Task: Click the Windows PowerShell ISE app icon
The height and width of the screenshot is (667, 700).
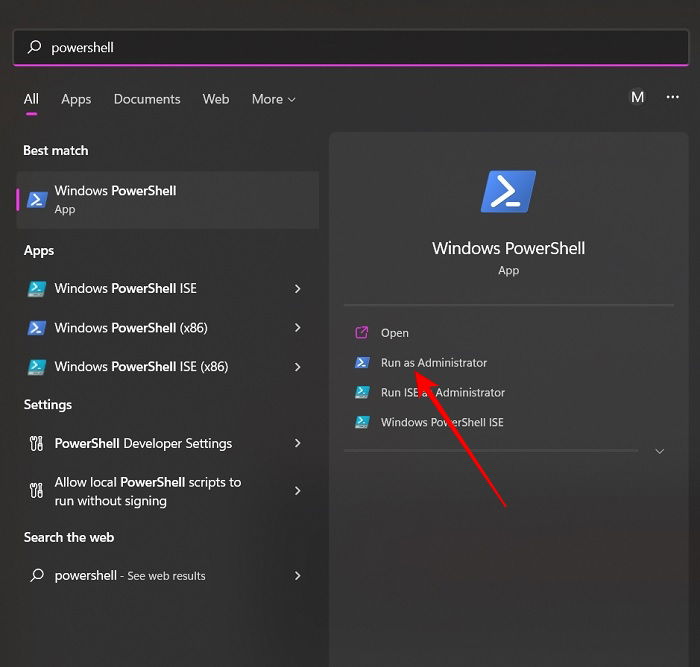Action: coord(37,289)
